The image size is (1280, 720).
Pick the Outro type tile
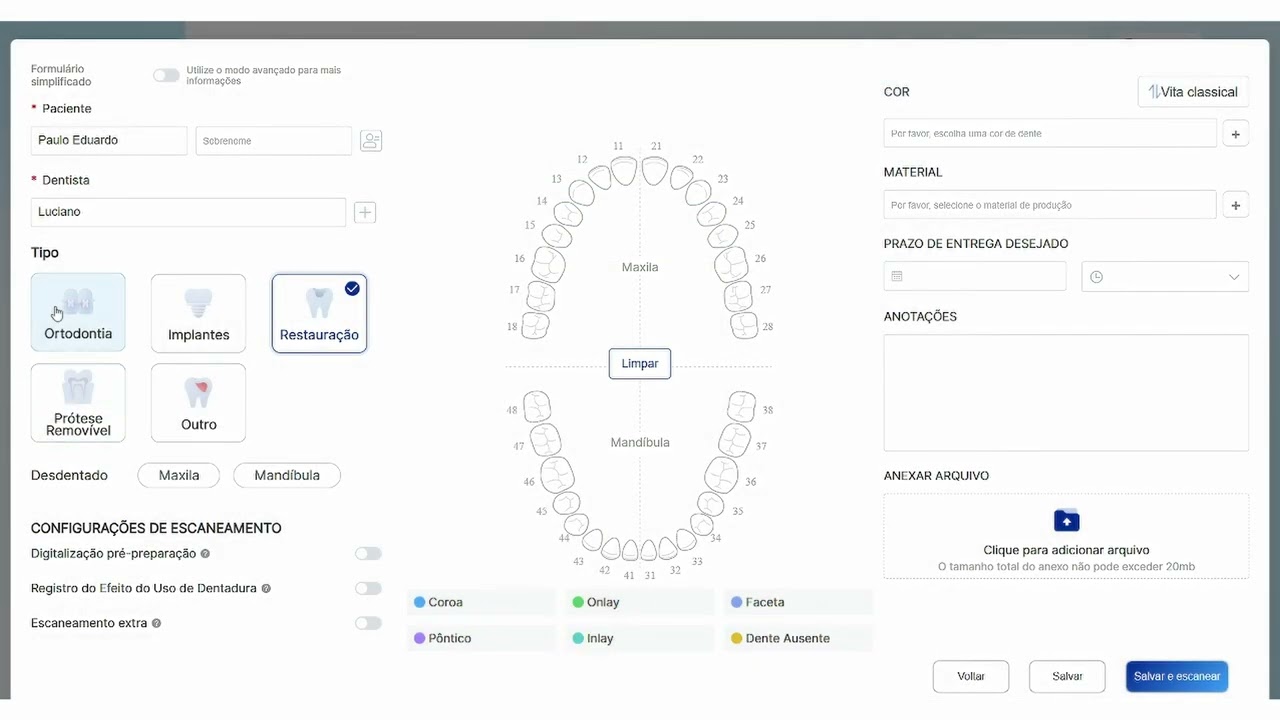click(x=198, y=403)
